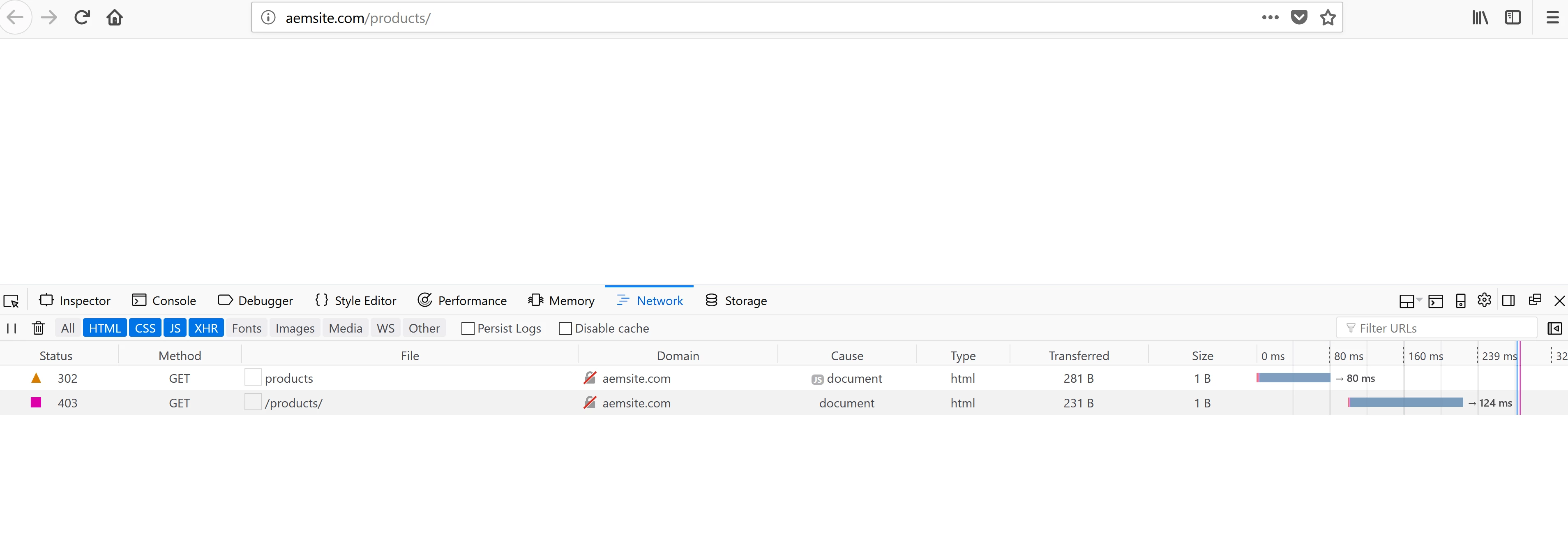Open the Firefox hamburger menu
Screen dimensions: 1568x548
tap(1552, 18)
